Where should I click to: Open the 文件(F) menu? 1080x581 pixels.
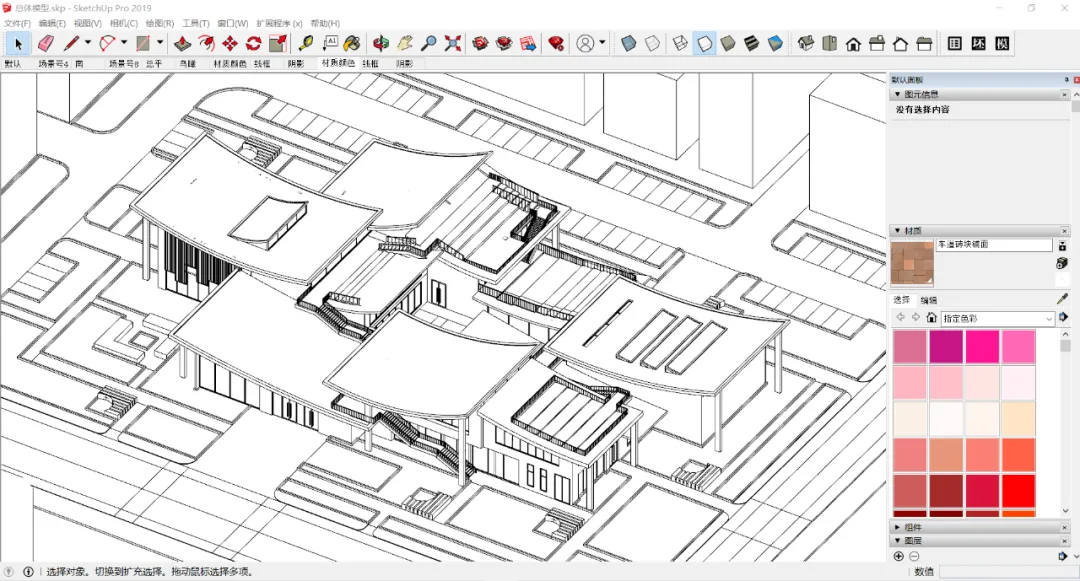coord(17,23)
